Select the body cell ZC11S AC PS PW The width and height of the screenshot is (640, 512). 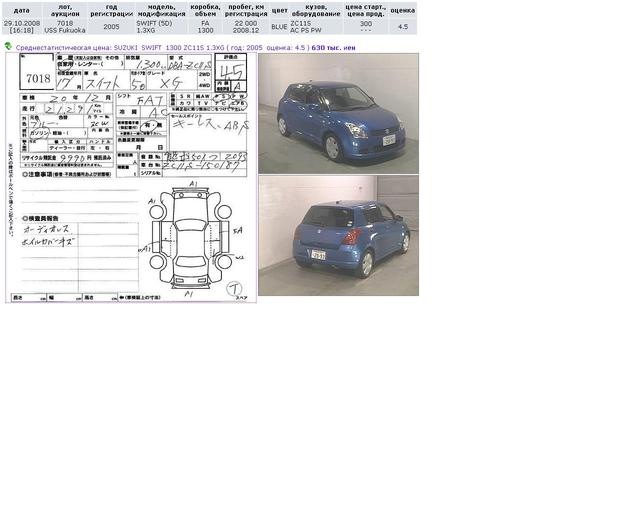[316, 27]
